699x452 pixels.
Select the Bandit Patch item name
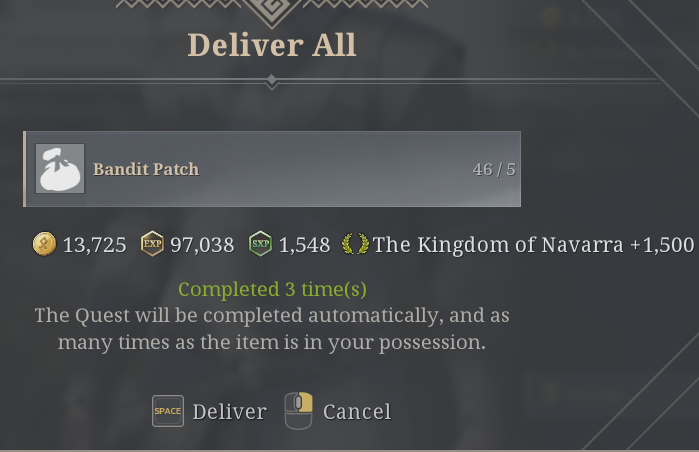(146, 169)
